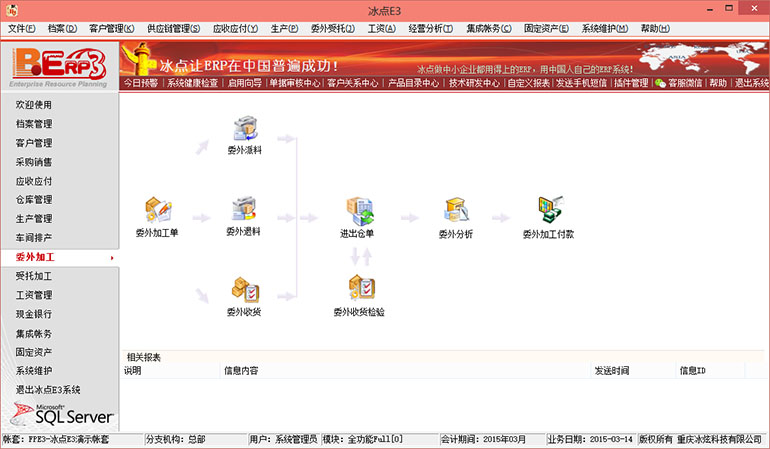Open the 供应链管理(S) menu
The image size is (770, 449).
[x=173, y=28]
